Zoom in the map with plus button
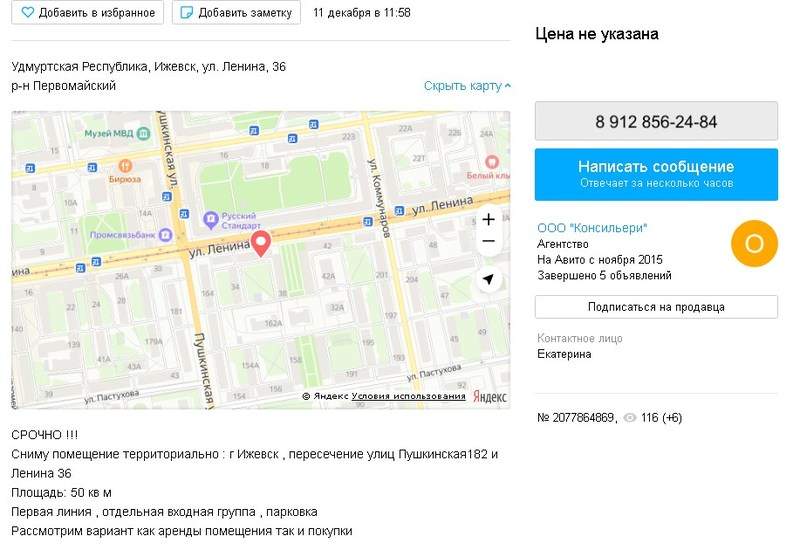 point(489,219)
